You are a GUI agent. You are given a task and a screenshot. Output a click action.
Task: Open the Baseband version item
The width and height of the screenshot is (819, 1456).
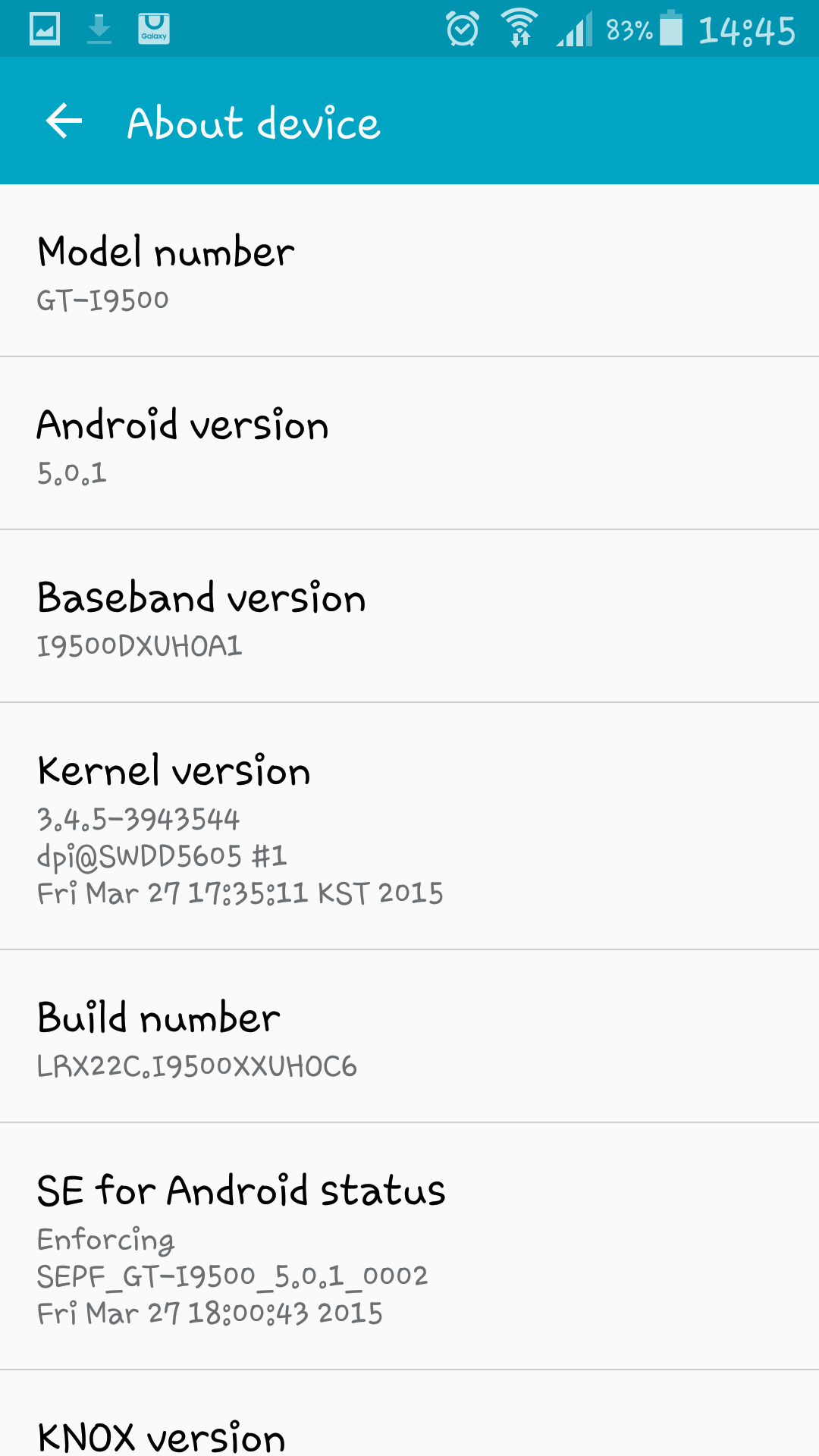point(409,617)
